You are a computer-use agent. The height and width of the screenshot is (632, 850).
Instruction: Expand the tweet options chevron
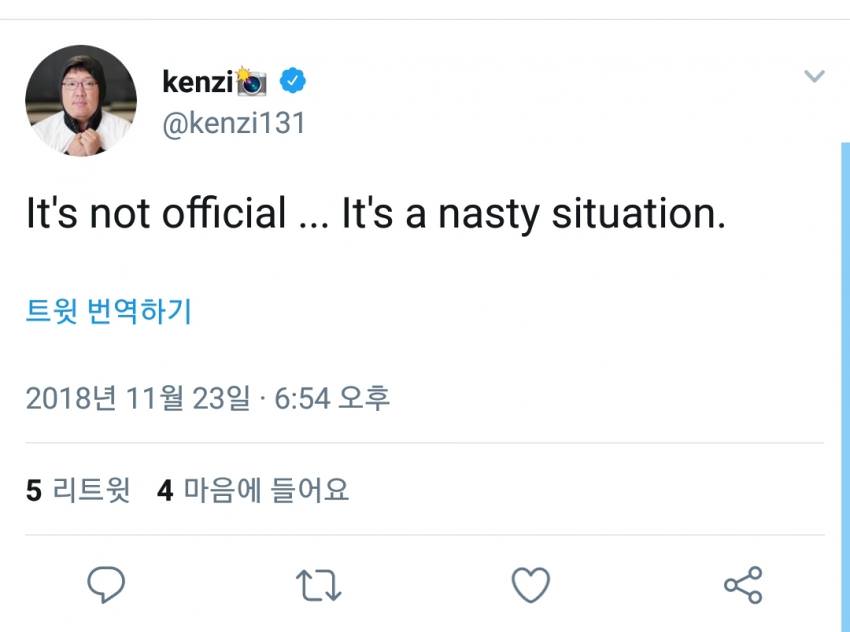click(815, 76)
